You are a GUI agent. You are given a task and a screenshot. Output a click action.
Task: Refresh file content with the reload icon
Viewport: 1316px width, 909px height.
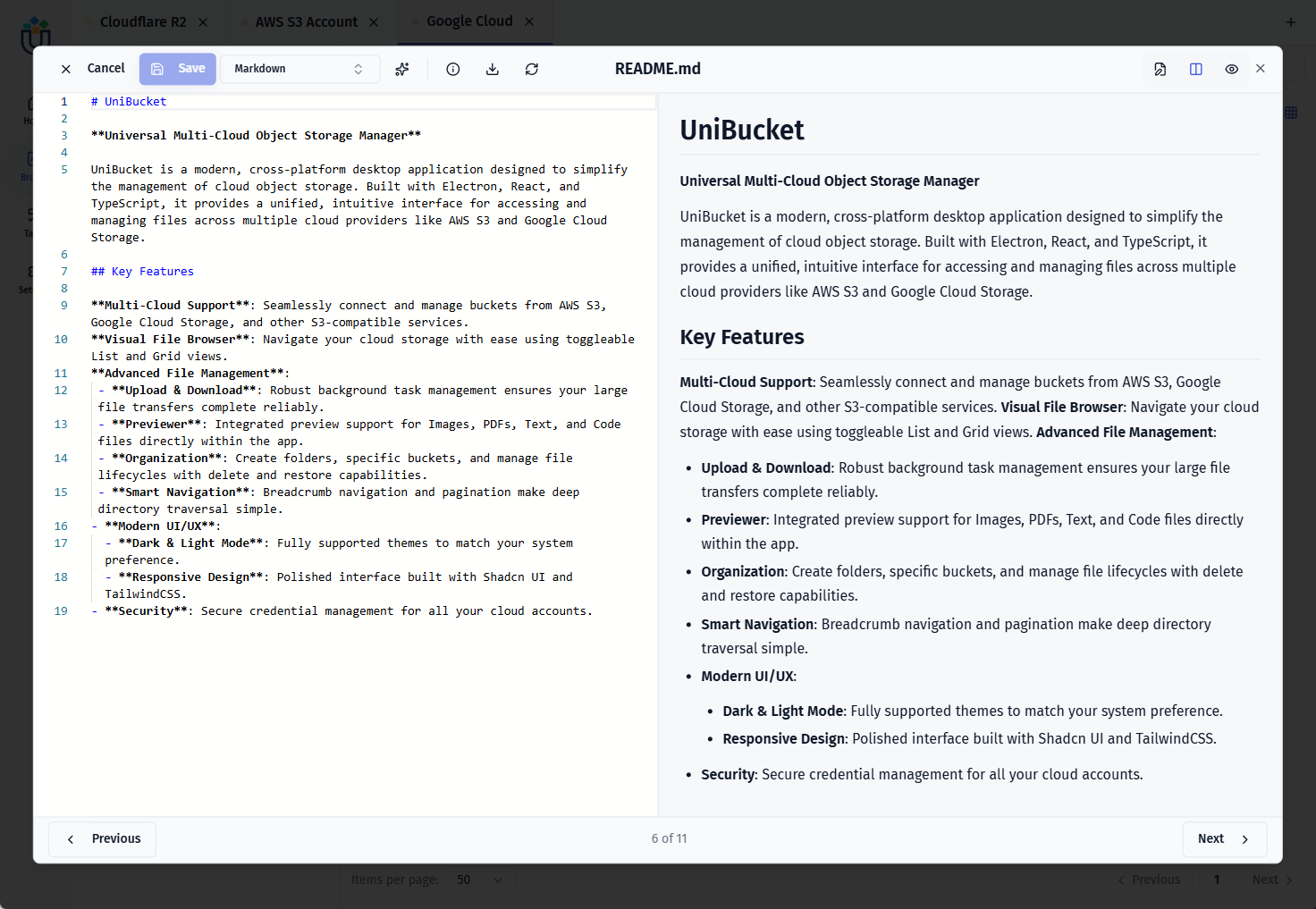[x=531, y=69]
